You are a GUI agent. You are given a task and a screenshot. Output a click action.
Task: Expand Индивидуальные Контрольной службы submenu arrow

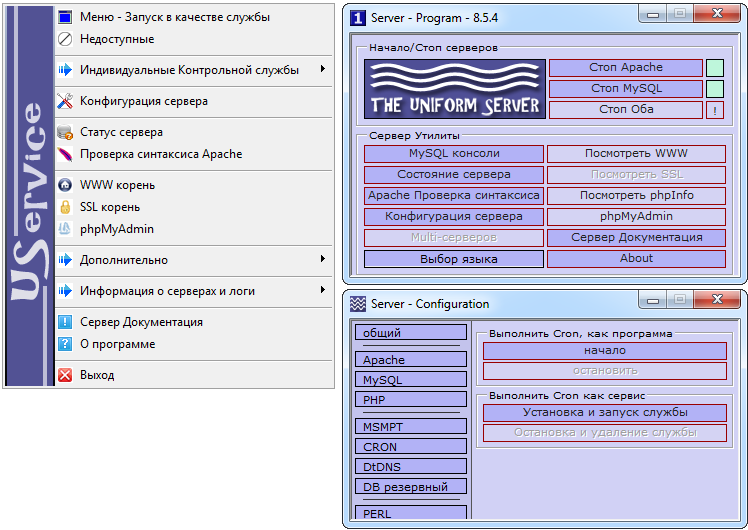pyautogui.click(x=322, y=70)
